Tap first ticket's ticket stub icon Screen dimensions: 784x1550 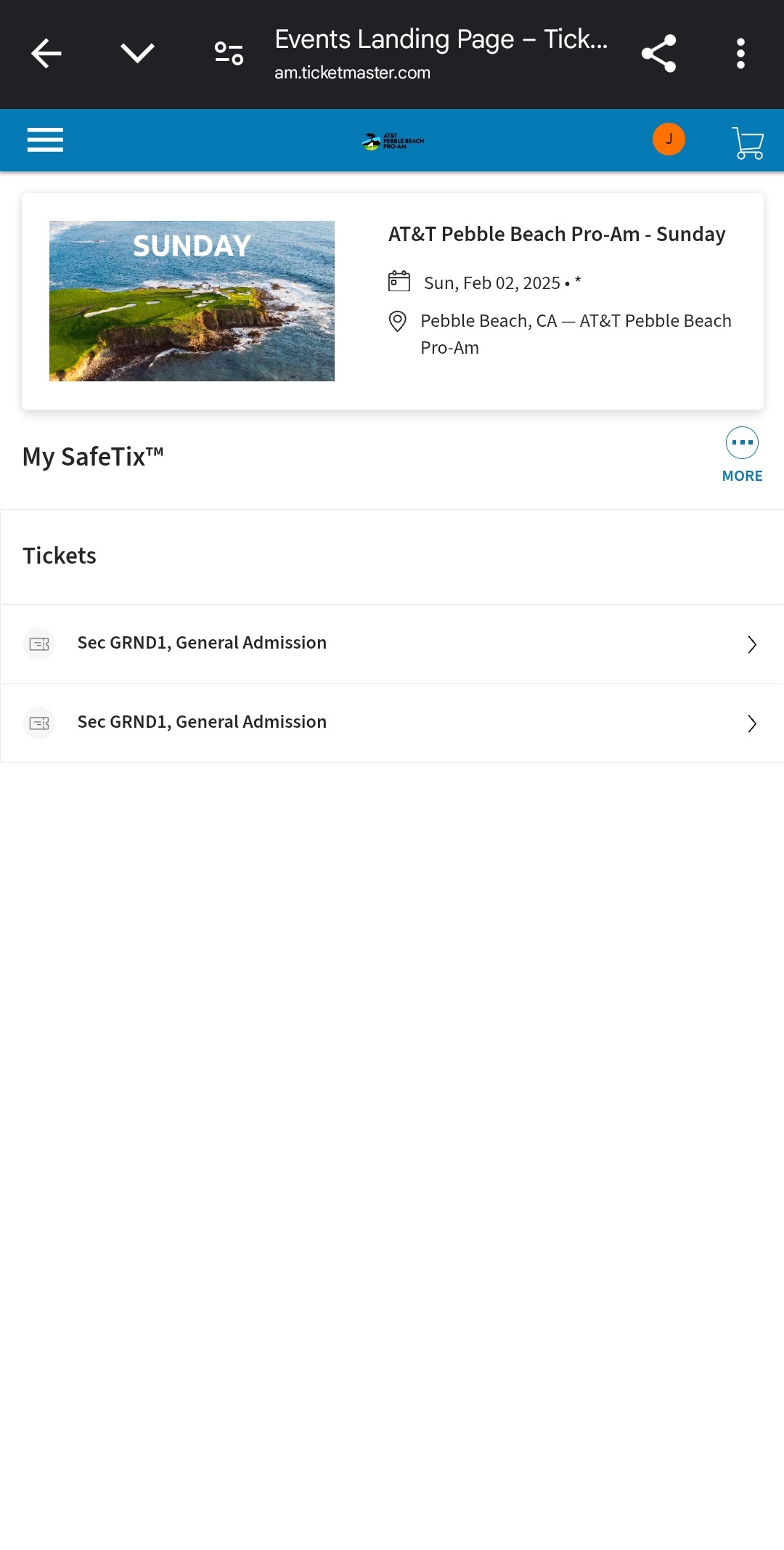pyautogui.click(x=39, y=644)
